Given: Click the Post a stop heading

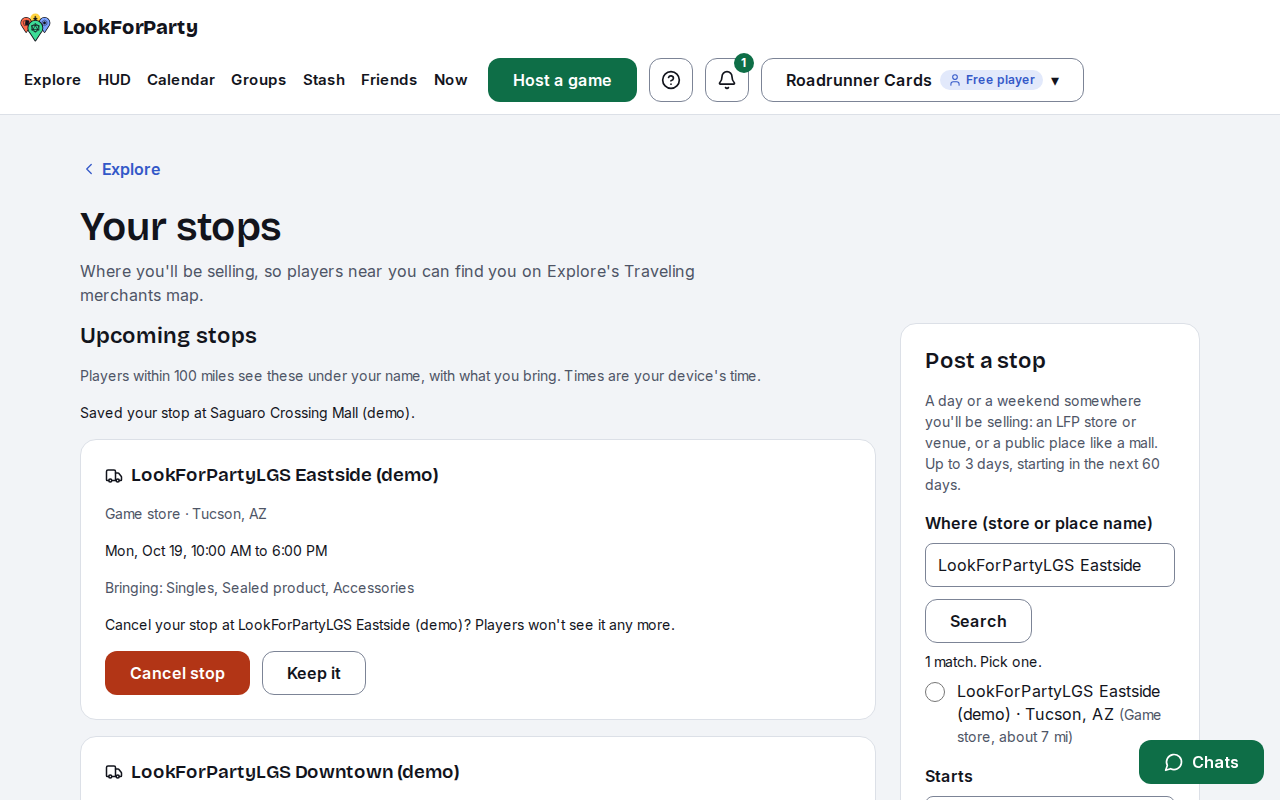Looking at the screenshot, I should [x=985, y=361].
